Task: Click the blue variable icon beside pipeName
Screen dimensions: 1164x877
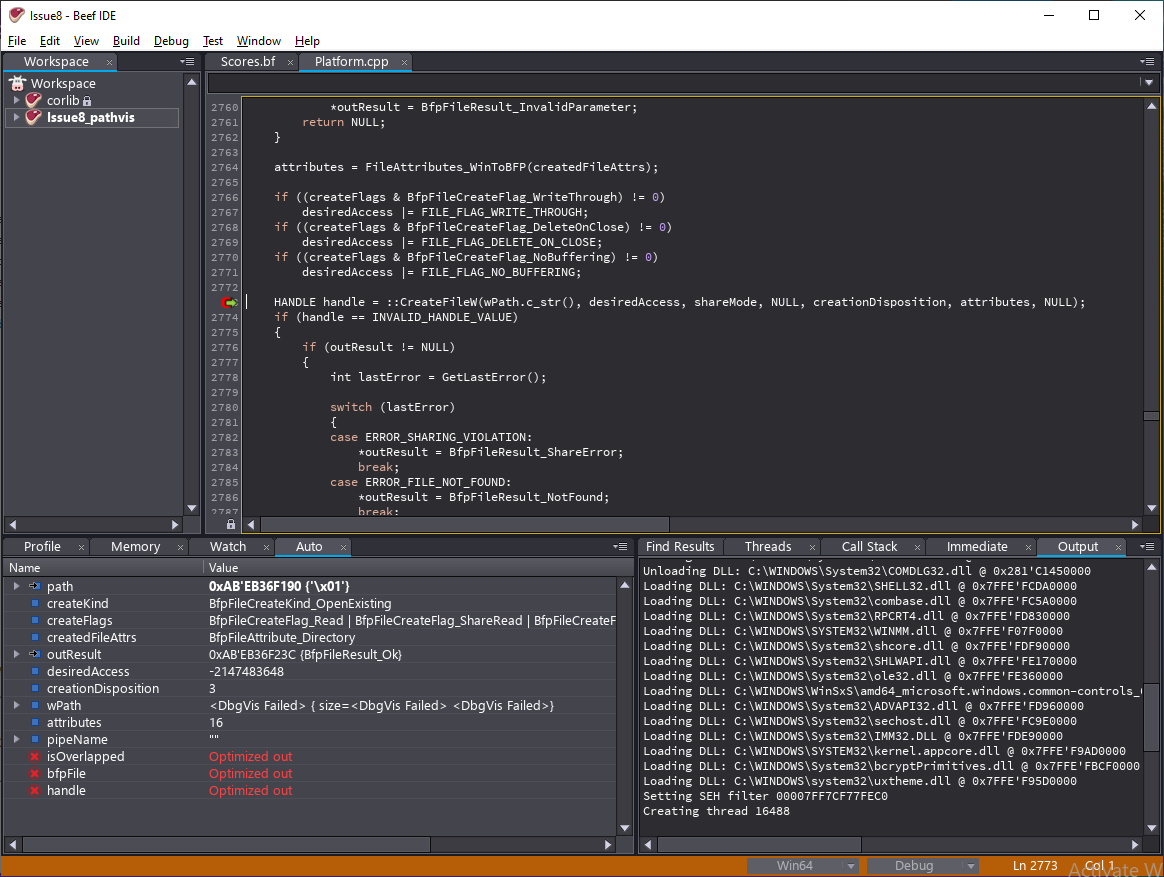Action: pos(34,740)
